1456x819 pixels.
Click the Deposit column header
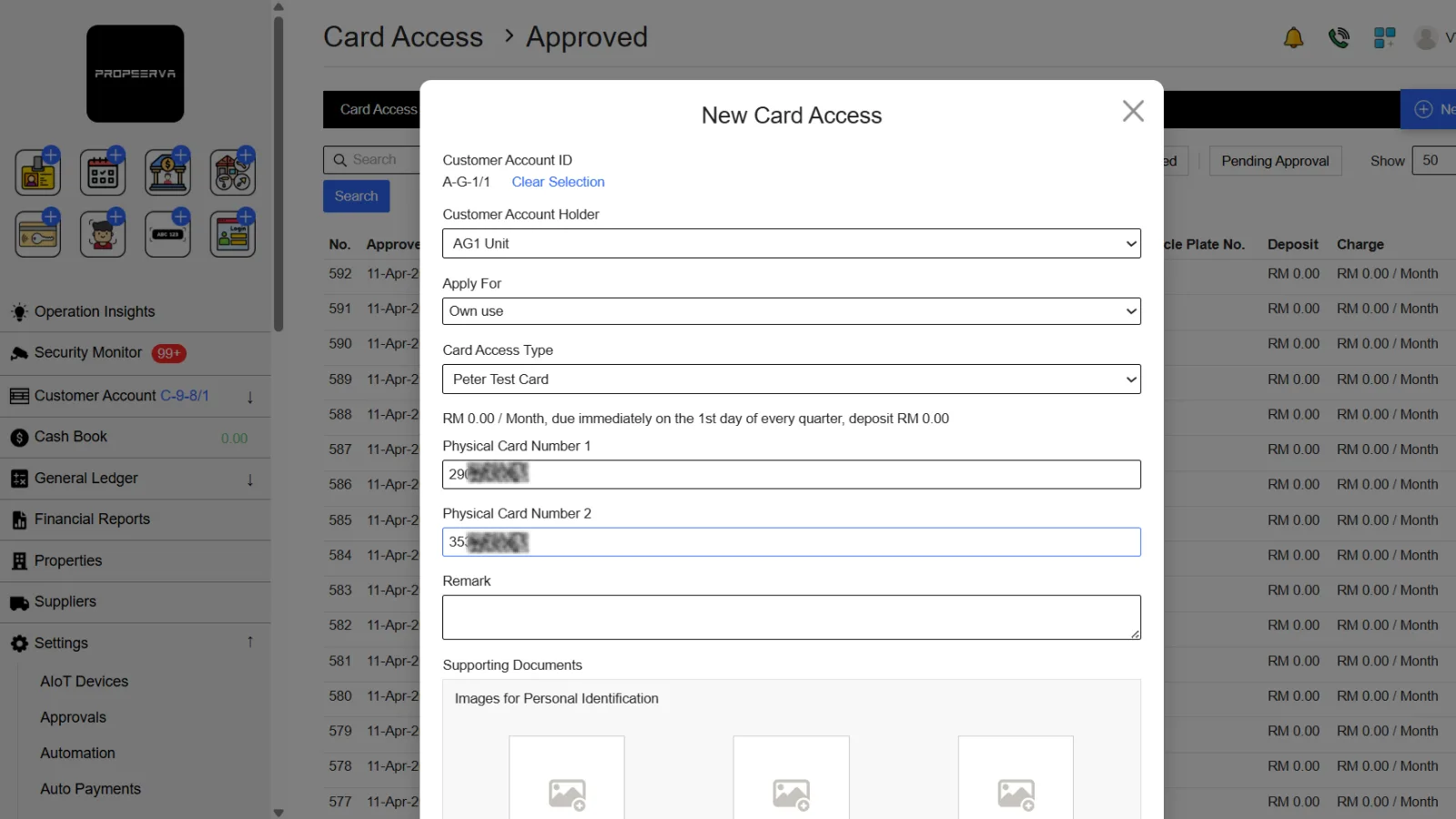[x=1292, y=245]
